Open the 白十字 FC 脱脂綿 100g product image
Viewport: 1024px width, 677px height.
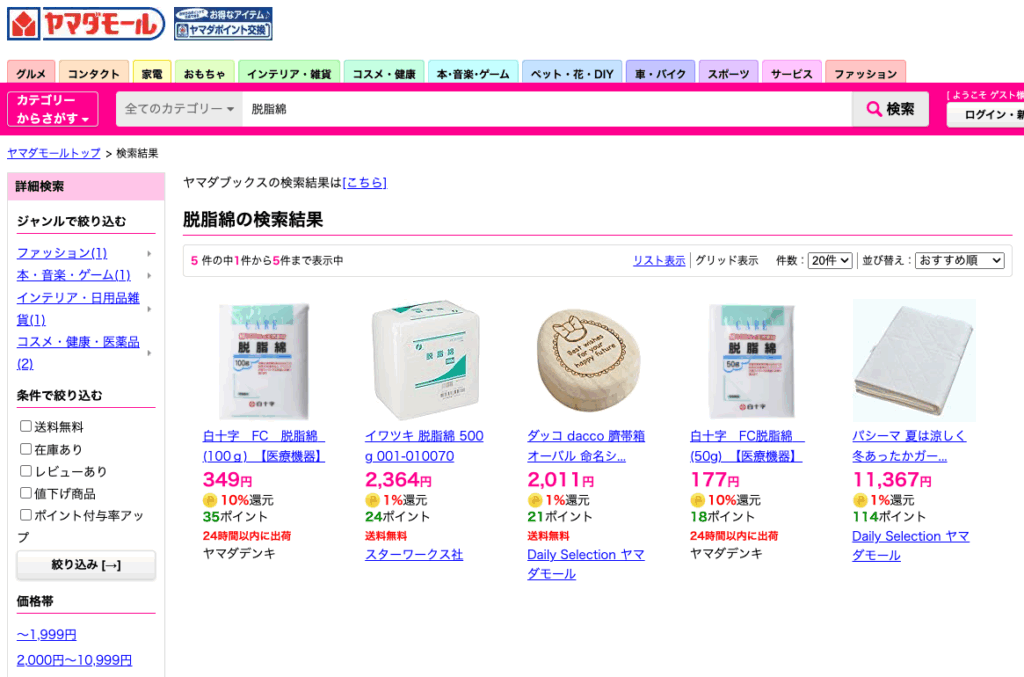tap(263, 360)
